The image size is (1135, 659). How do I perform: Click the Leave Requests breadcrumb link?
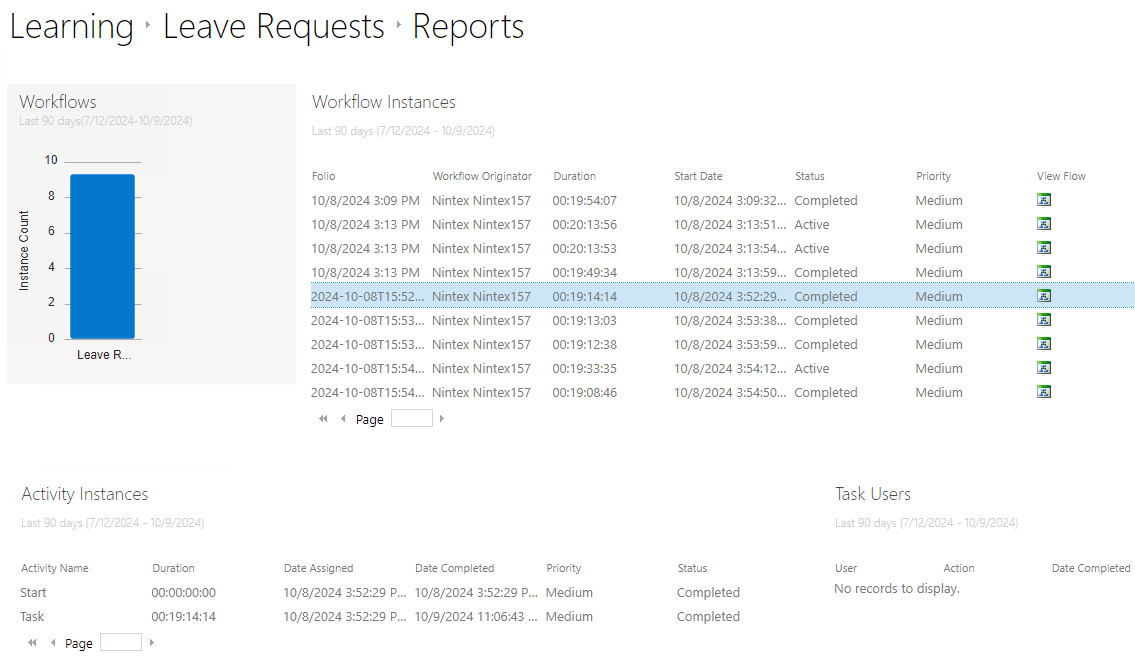[274, 27]
